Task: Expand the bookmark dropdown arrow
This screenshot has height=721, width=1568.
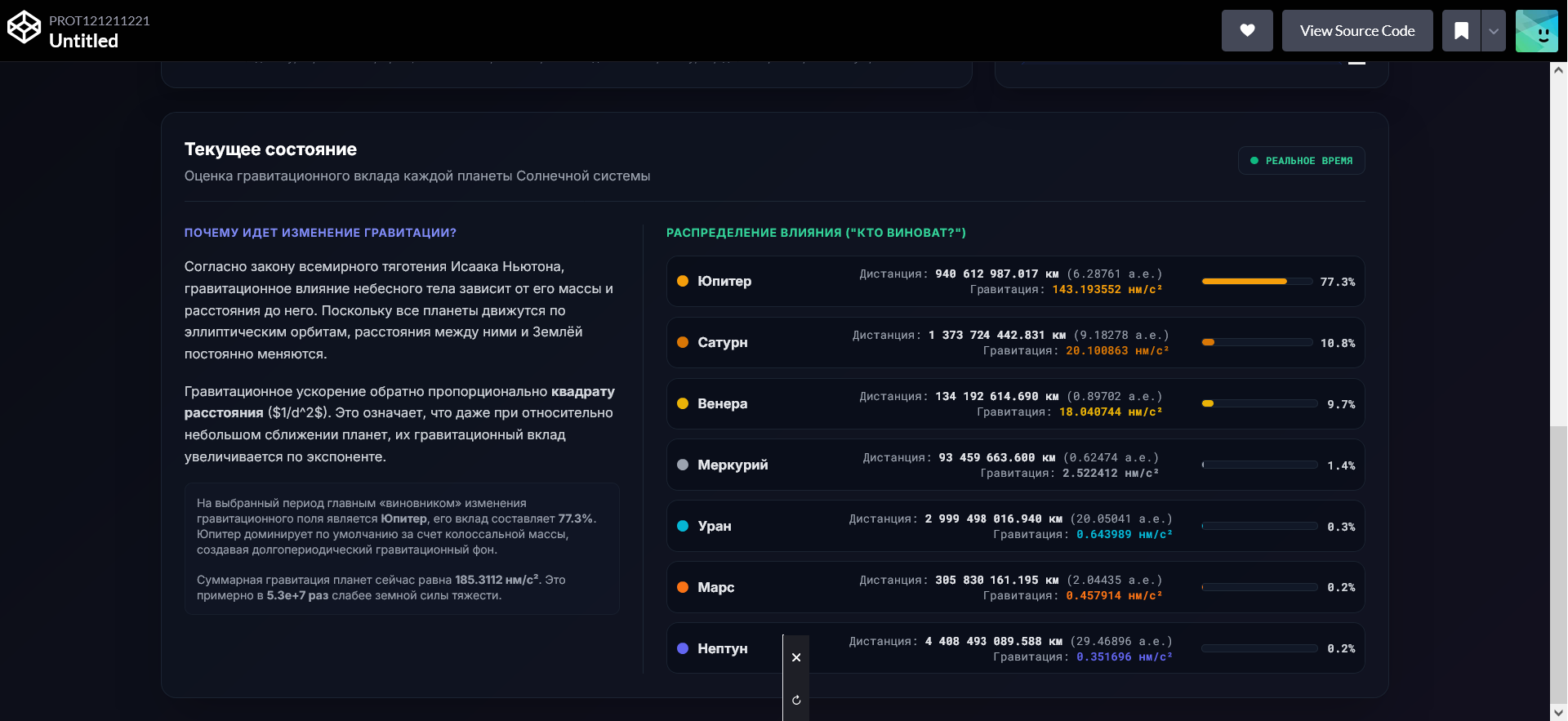Action: tap(1494, 31)
